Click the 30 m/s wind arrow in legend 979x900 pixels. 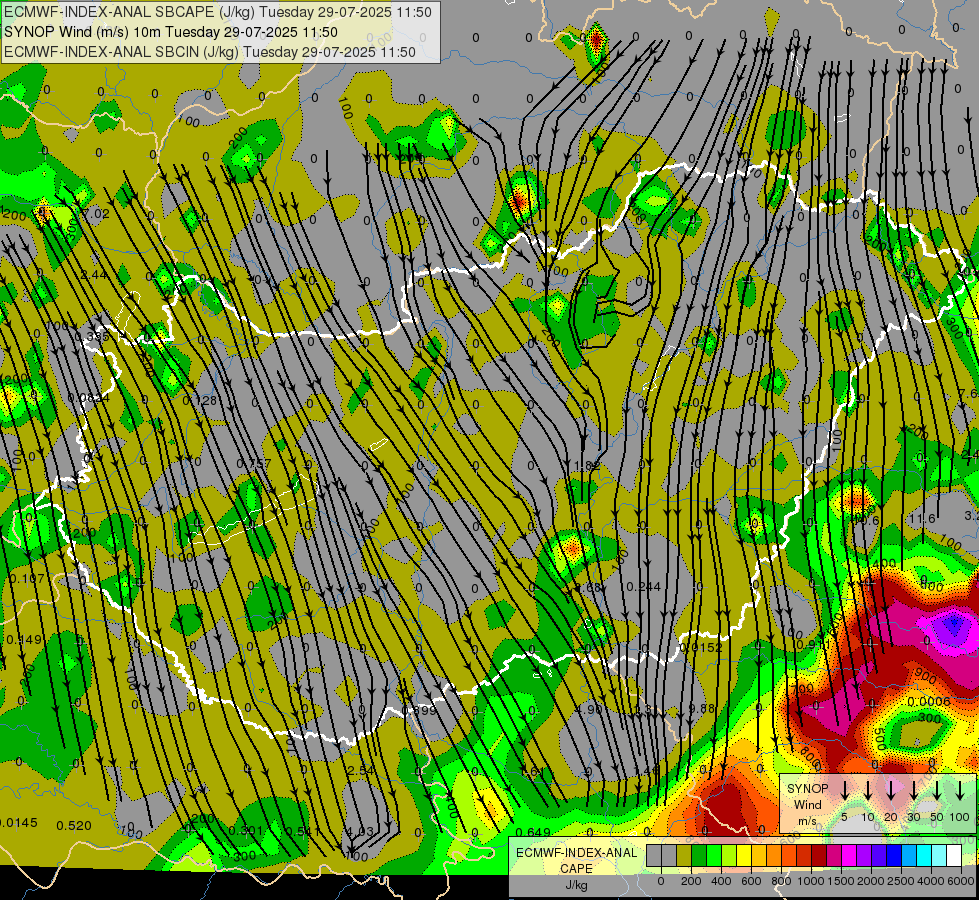(x=914, y=791)
